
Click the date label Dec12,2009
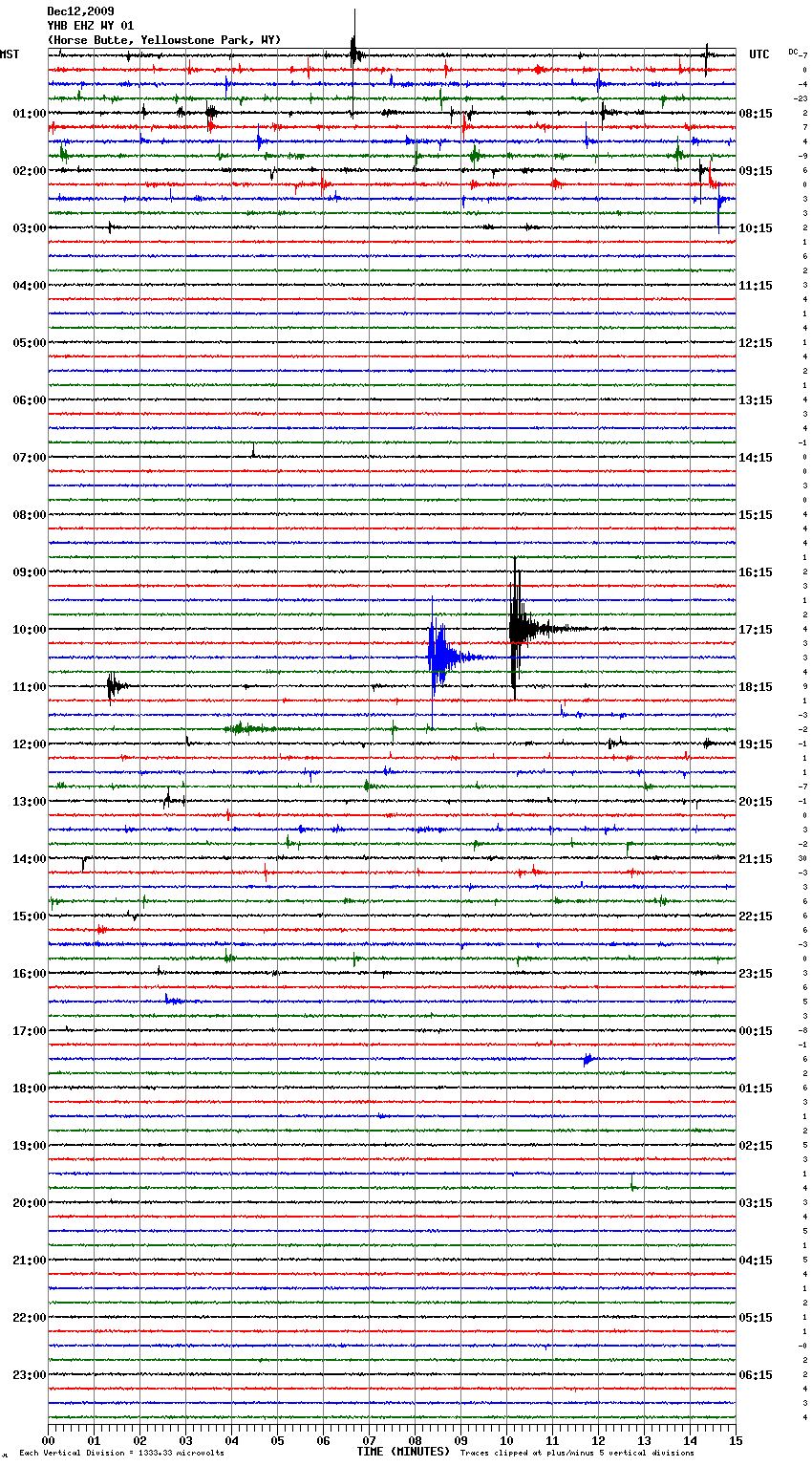pyautogui.click(x=80, y=11)
